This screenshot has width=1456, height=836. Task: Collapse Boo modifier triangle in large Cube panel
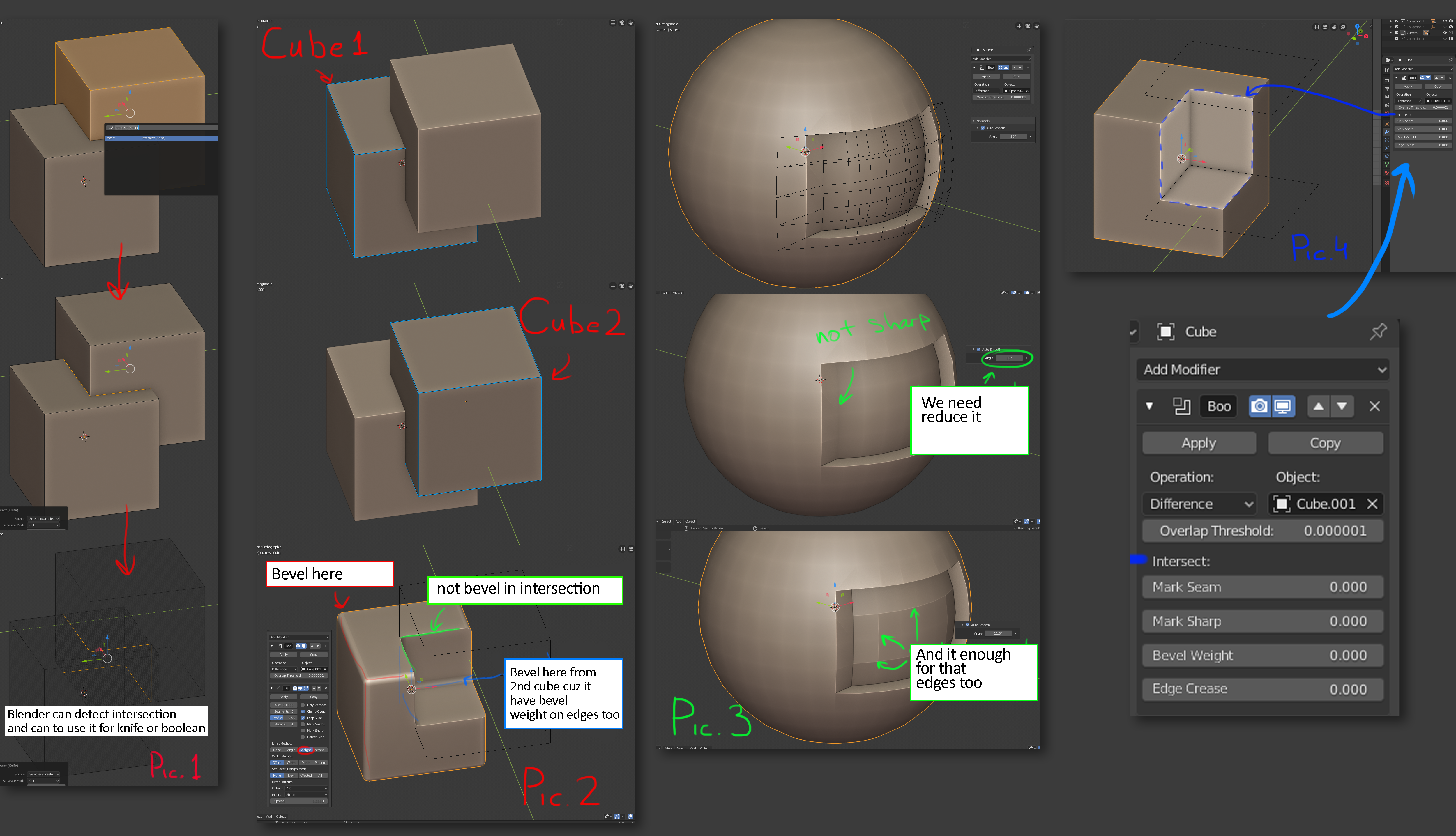tap(1149, 406)
